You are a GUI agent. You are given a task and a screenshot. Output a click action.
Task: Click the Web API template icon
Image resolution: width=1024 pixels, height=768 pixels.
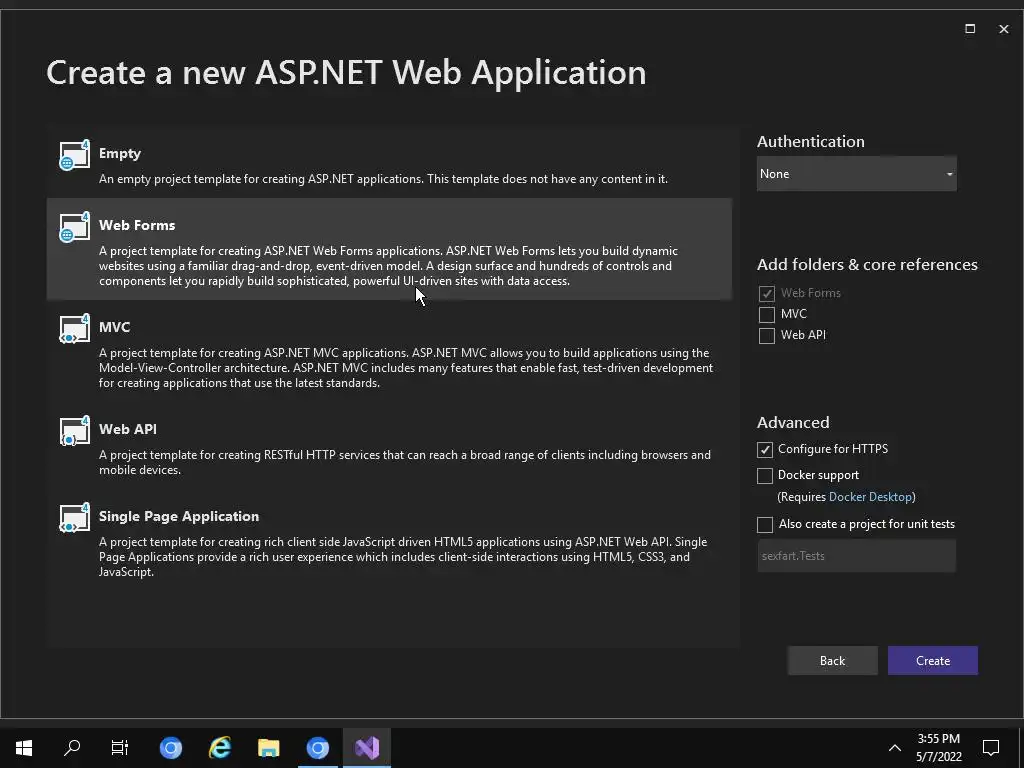pyautogui.click(x=74, y=431)
